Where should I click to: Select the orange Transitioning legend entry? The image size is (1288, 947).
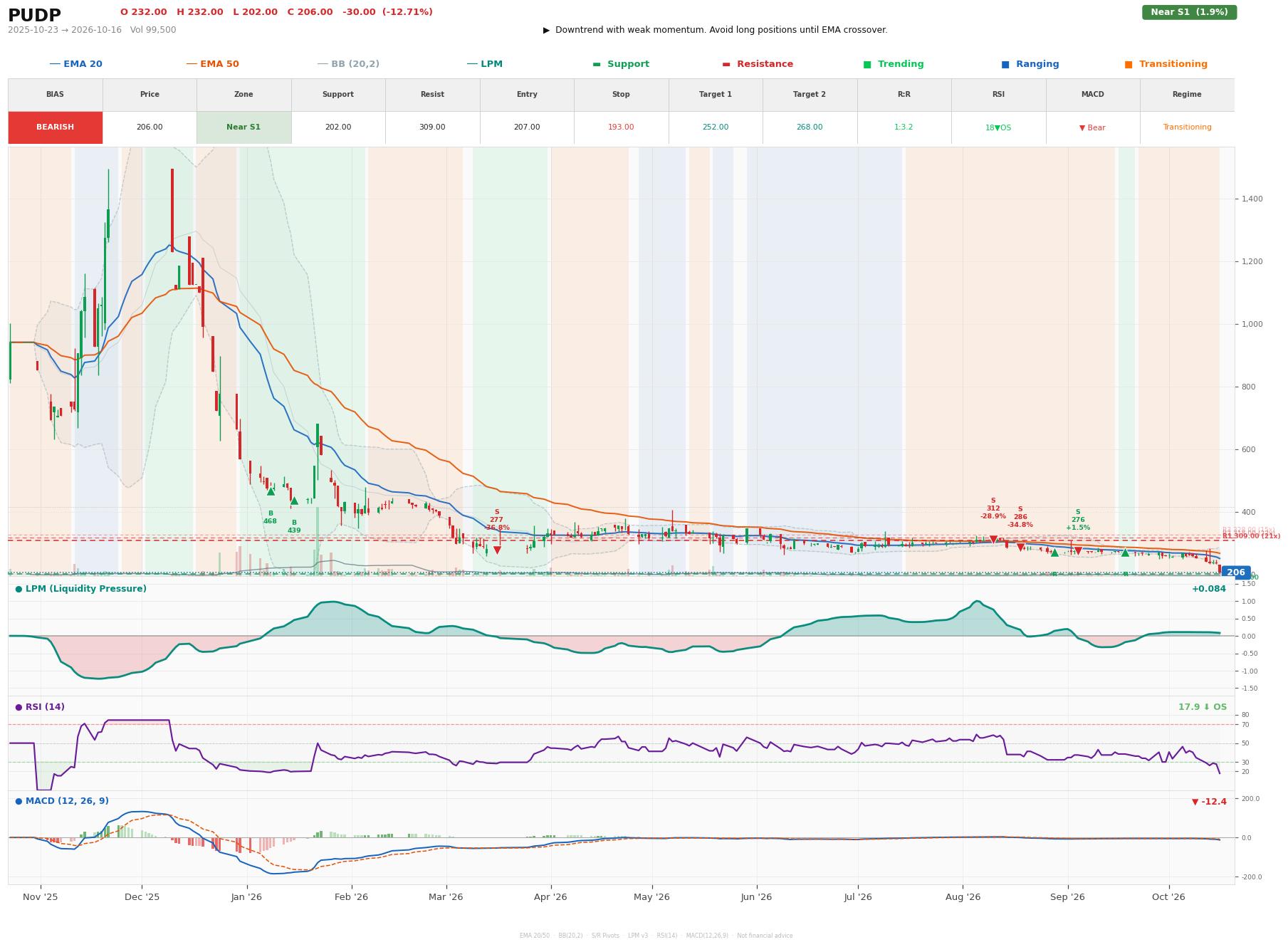(x=1166, y=64)
